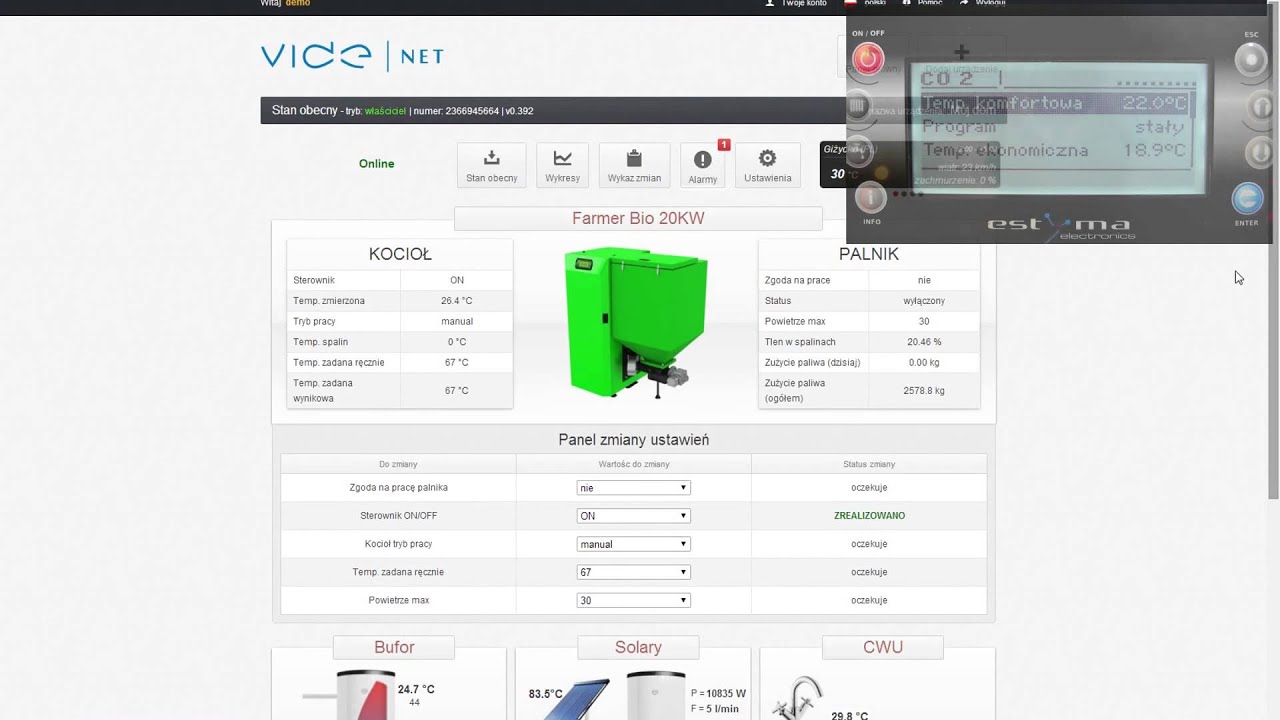Open the polski language menu

(866, 3)
